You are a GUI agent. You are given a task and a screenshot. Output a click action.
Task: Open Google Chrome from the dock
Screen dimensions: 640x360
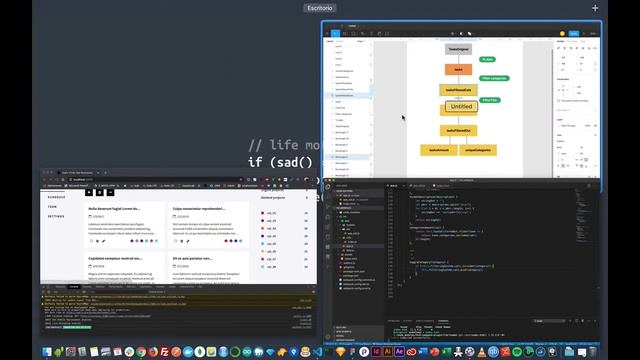coord(141,351)
